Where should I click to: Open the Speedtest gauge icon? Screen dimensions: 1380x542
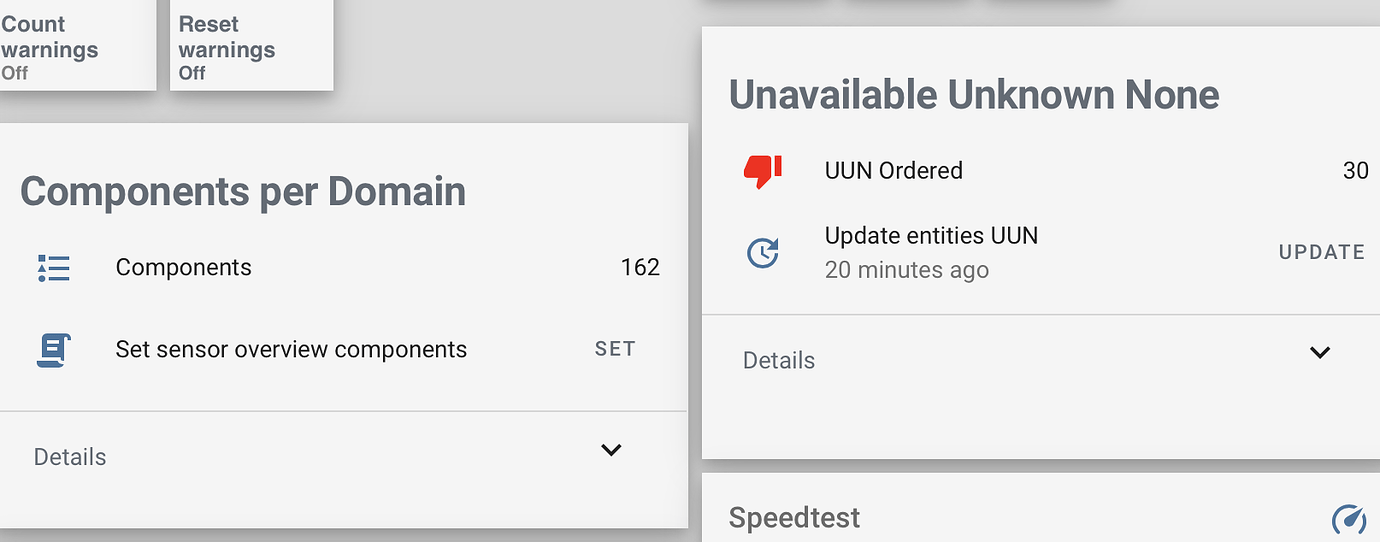coord(1348,518)
